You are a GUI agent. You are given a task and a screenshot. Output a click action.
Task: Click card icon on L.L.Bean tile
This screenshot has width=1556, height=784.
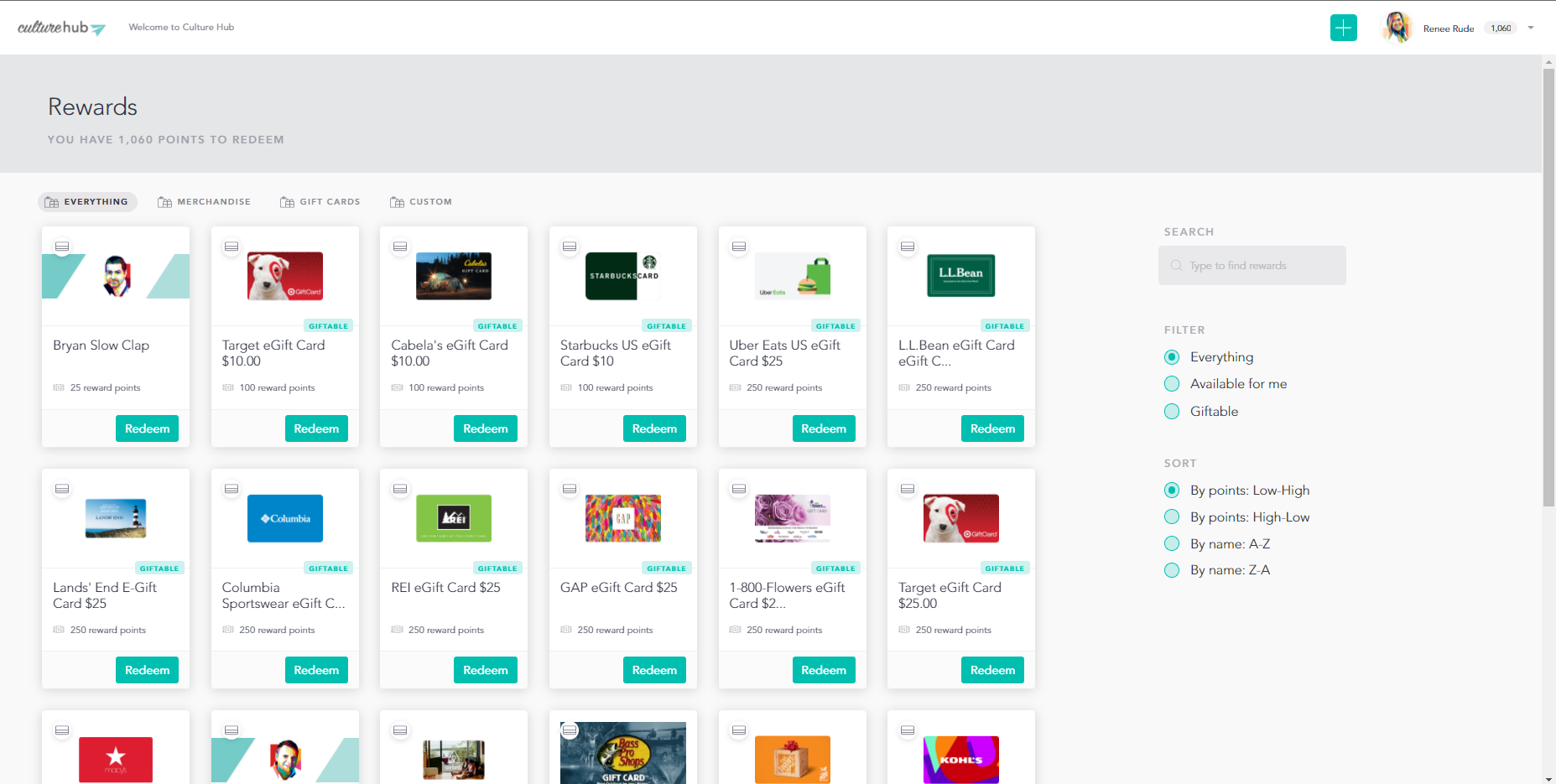coord(908,247)
